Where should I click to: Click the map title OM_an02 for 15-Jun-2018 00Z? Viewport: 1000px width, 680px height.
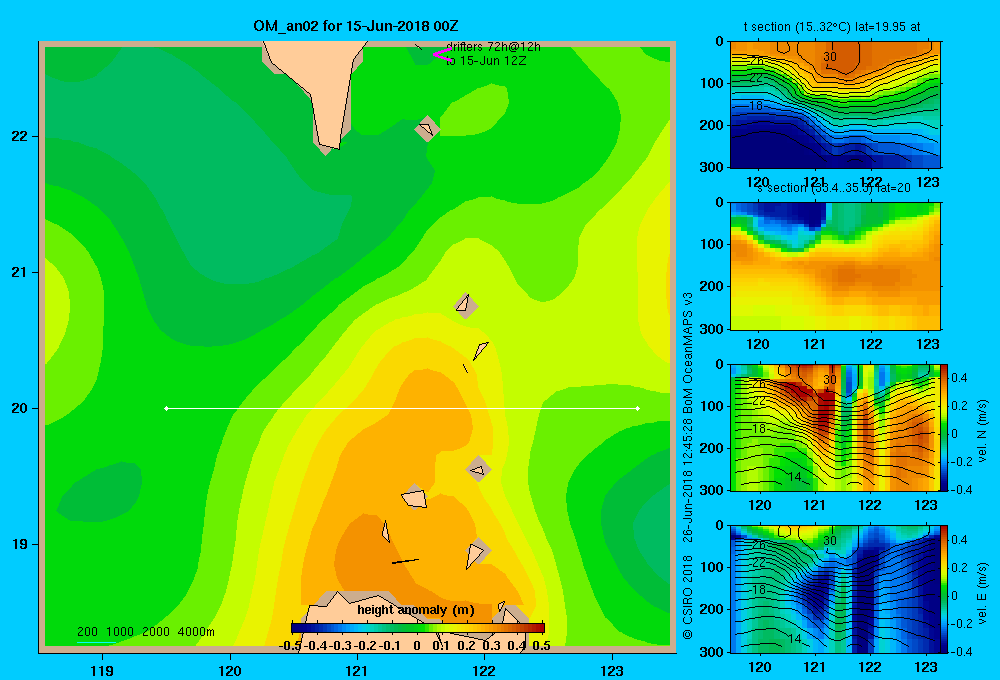point(355,26)
